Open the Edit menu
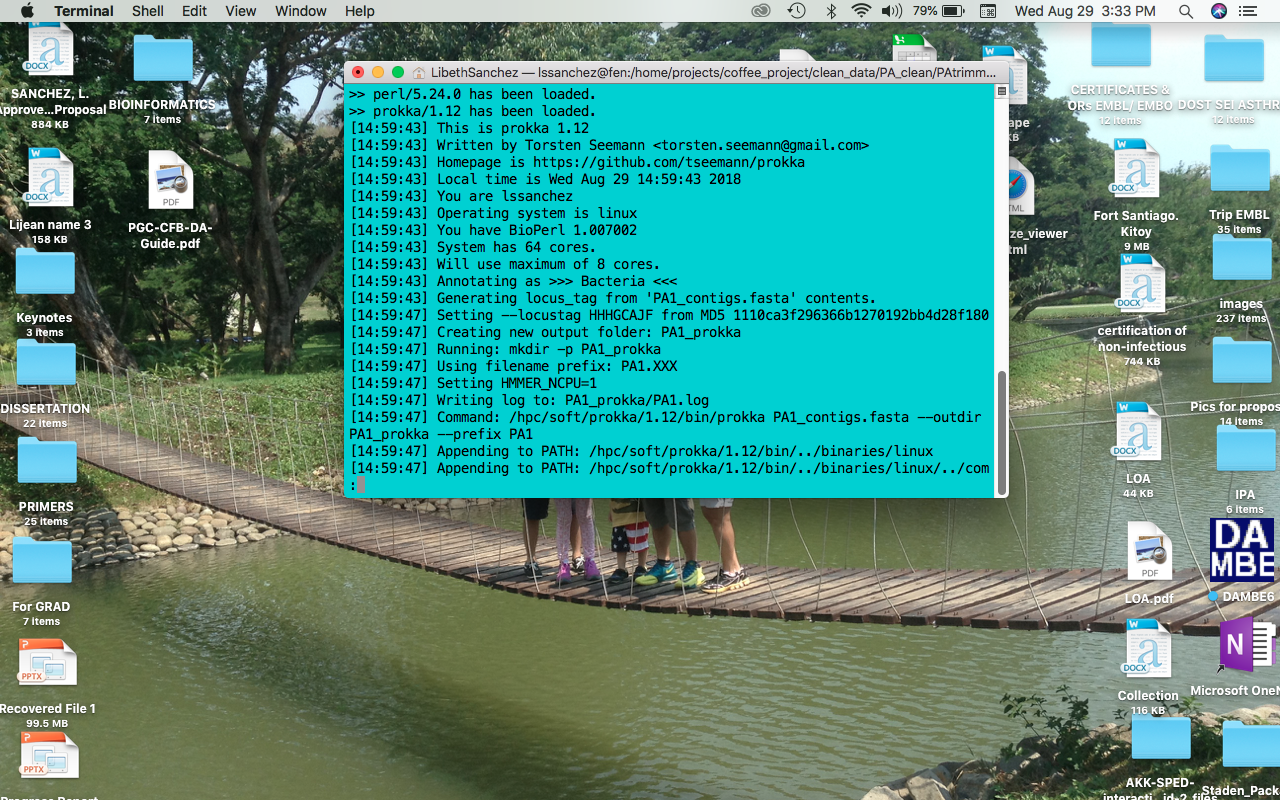Image resolution: width=1280 pixels, height=800 pixels. click(x=194, y=11)
